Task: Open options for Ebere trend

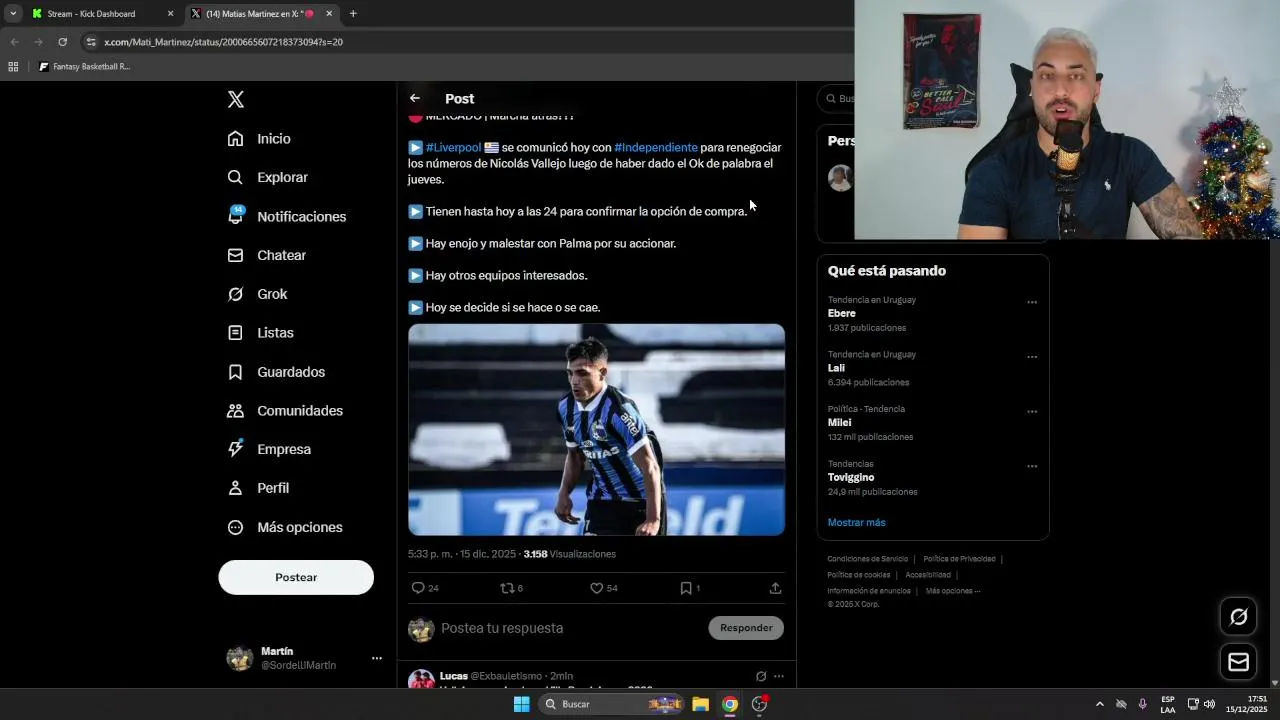Action: point(1032,302)
